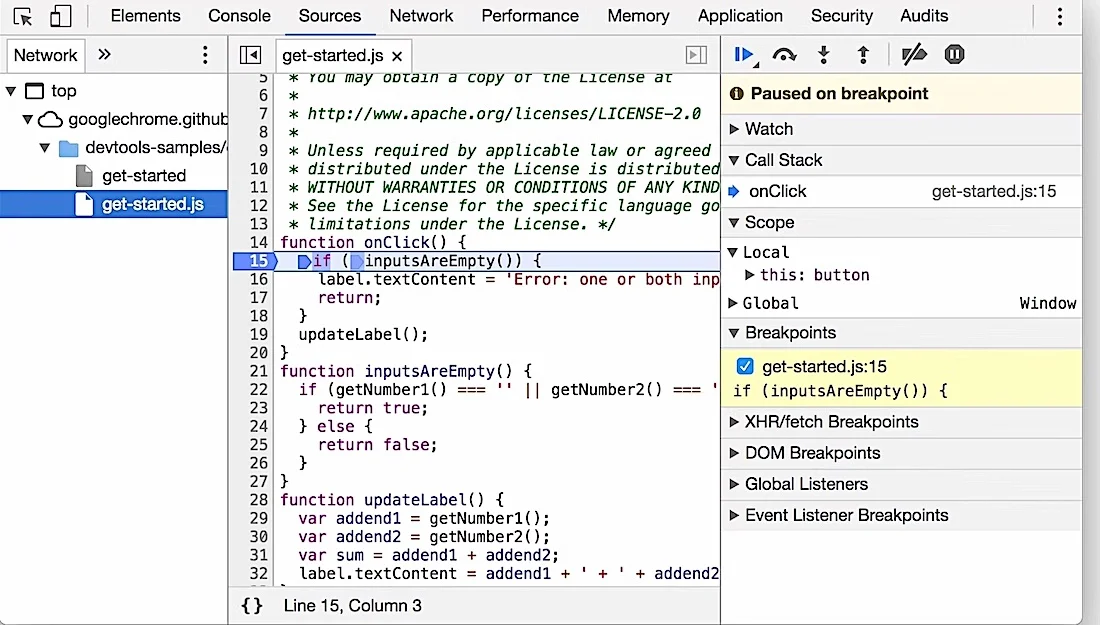Click line number 19 in the gutter
The height and width of the screenshot is (625, 1100).
pos(258,335)
